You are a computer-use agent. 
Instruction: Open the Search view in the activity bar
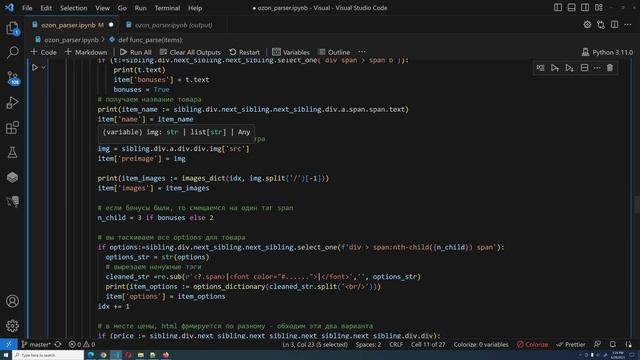point(12,52)
